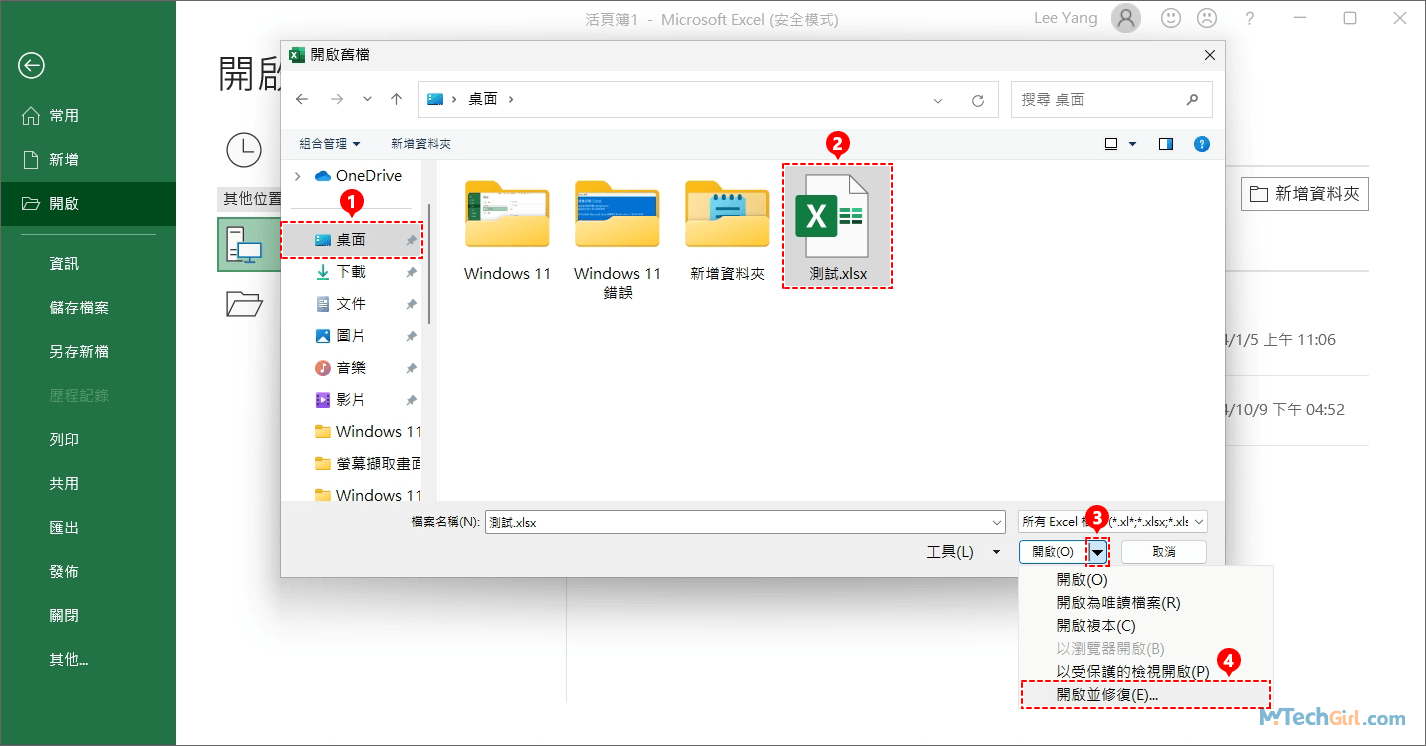Click the Up folder arrow in dialog
The height and width of the screenshot is (746, 1426).
397,99
